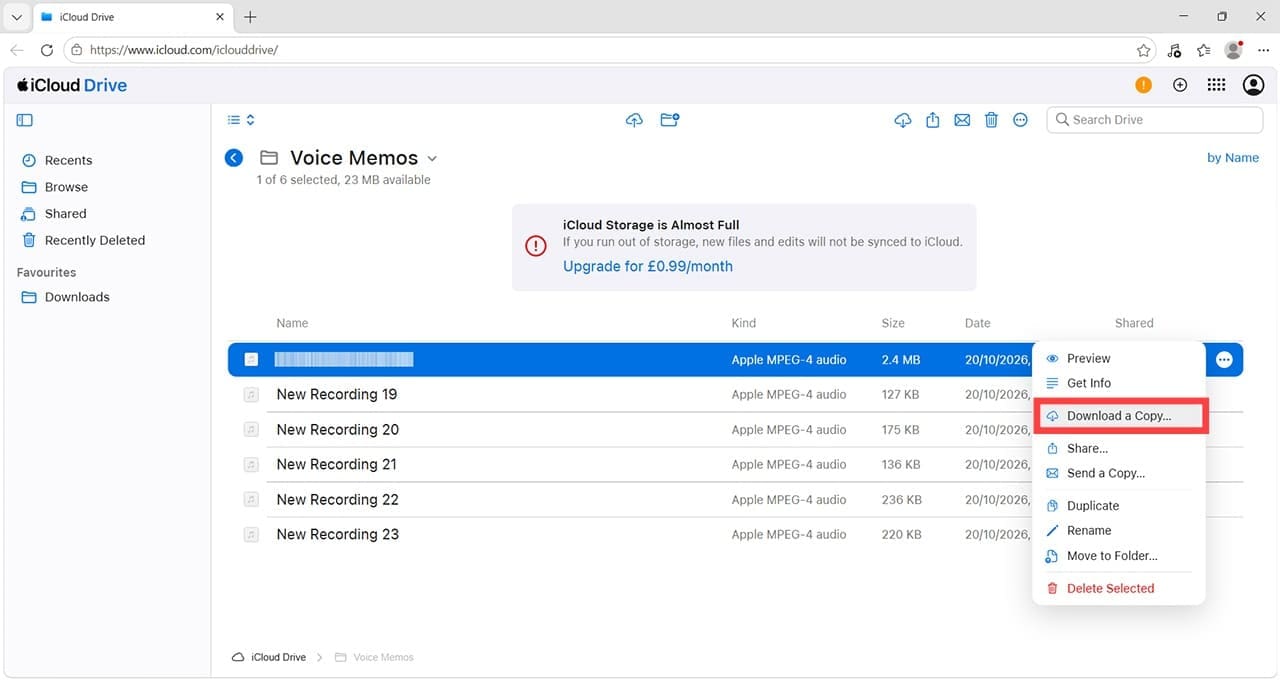Open Downloads under Favourites
The width and height of the screenshot is (1280, 680).
77,297
